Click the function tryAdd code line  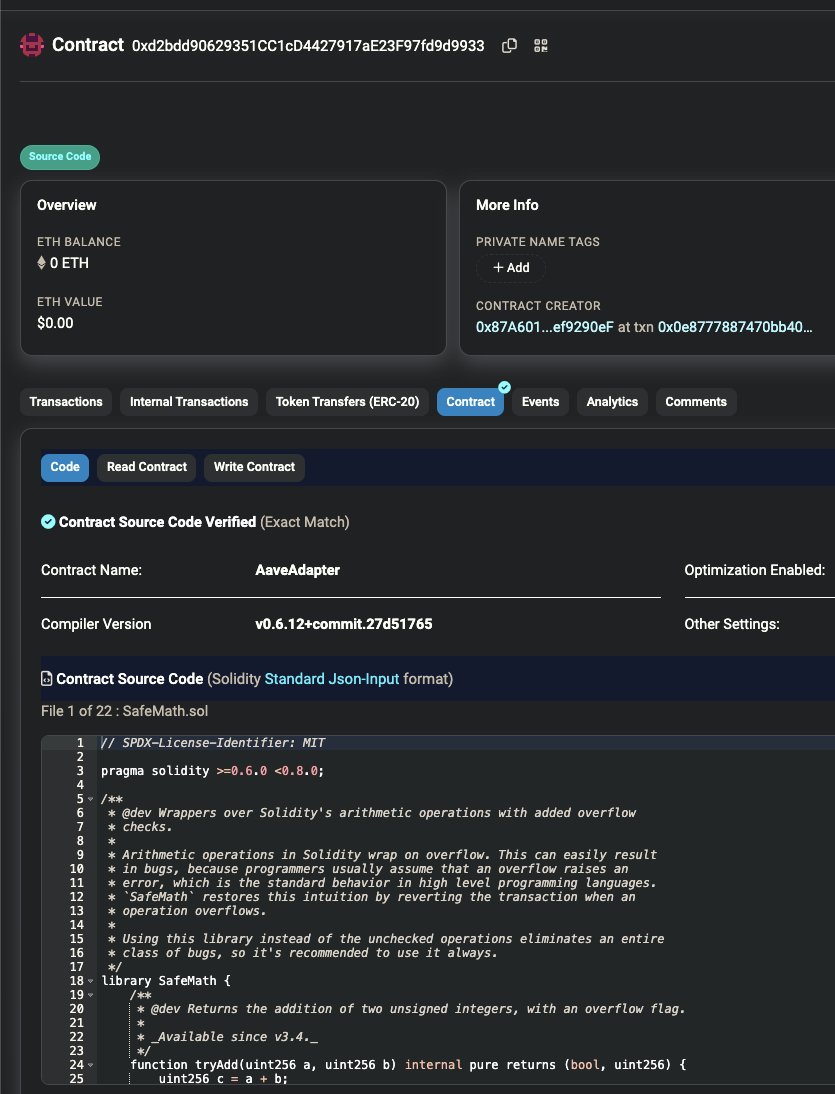point(408,1065)
